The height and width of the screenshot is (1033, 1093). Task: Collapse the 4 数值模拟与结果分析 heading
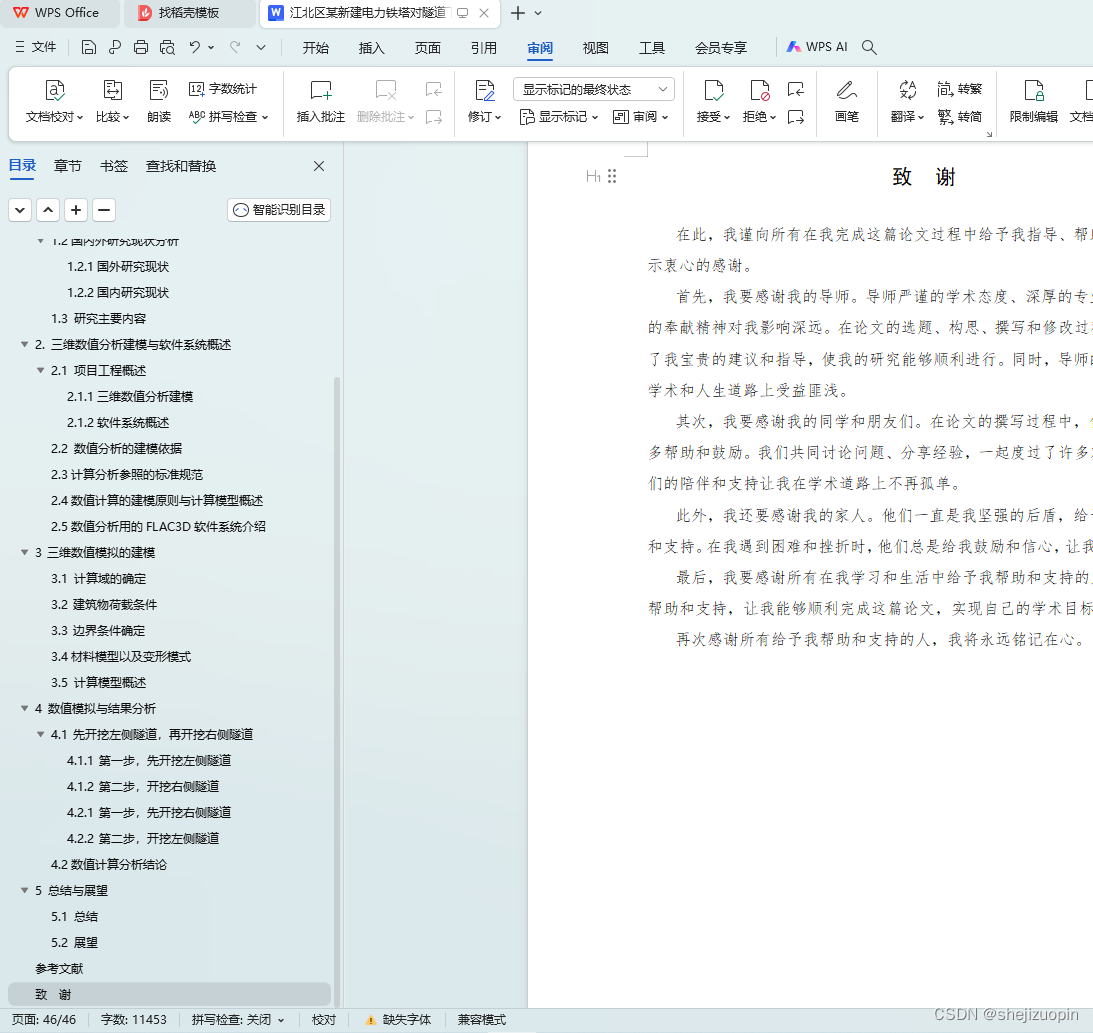click(24, 708)
